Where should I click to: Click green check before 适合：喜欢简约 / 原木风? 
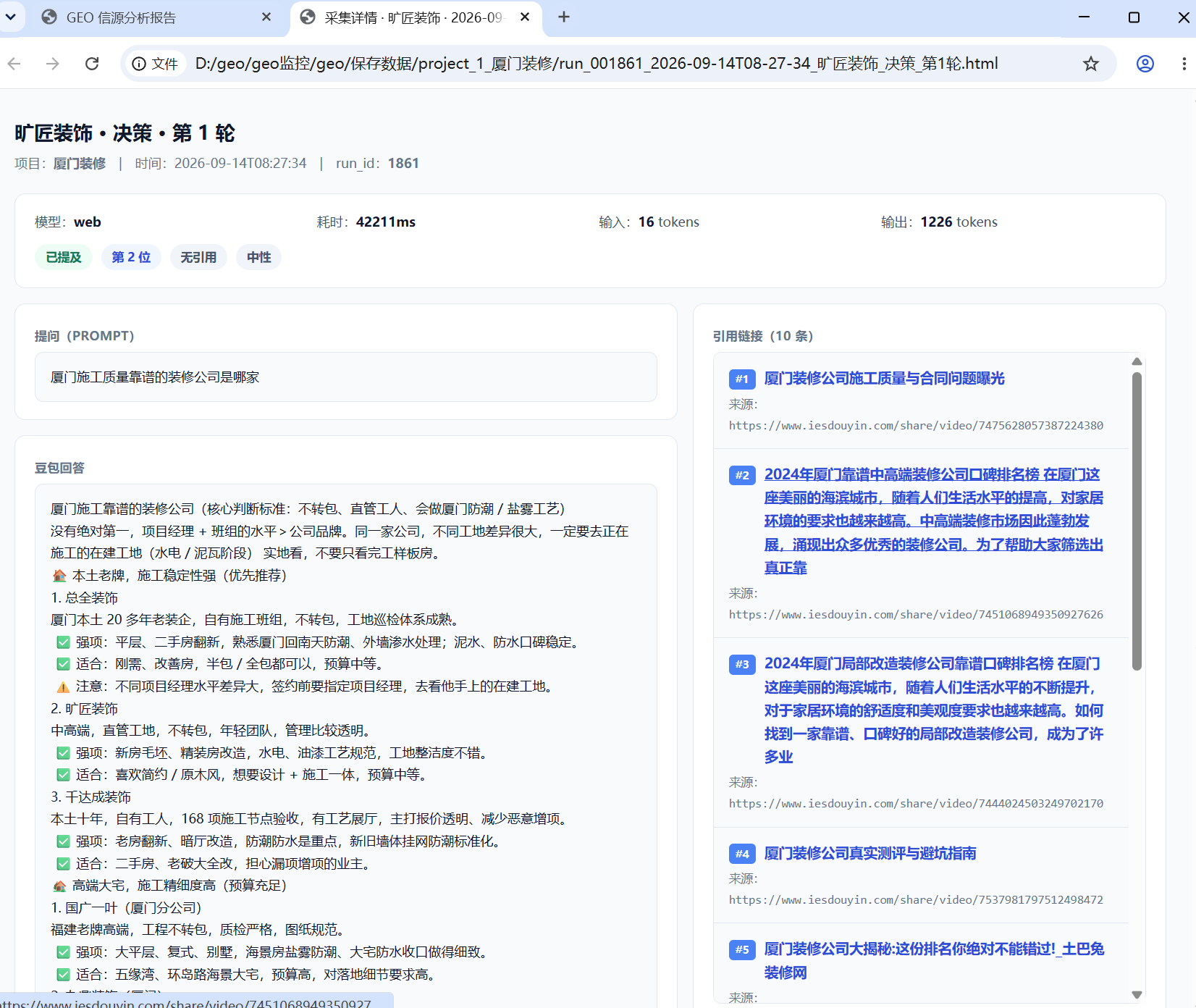tap(63, 775)
